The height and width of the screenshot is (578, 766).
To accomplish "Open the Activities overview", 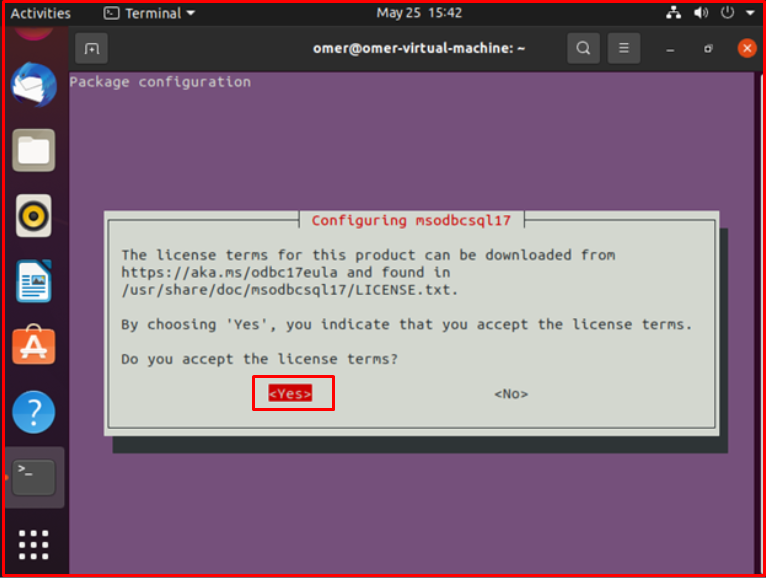I will (41, 13).
